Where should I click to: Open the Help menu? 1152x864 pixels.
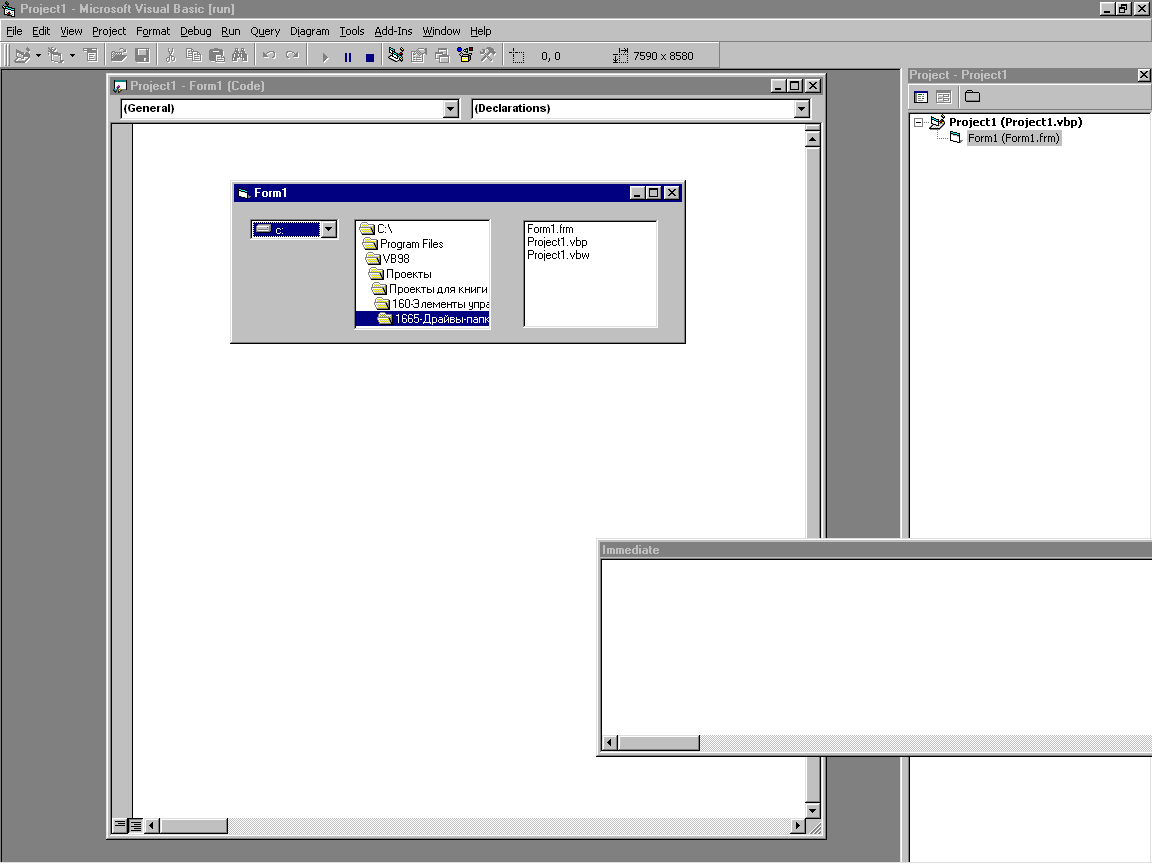pos(480,31)
